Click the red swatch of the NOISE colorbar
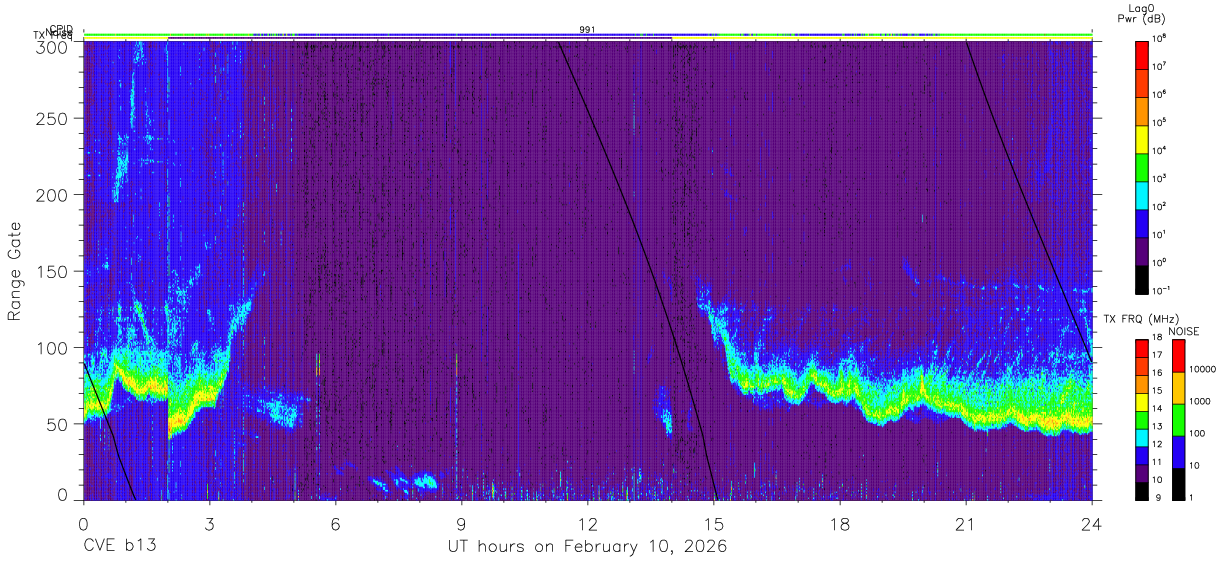The image size is (1228, 567). point(1178,356)
